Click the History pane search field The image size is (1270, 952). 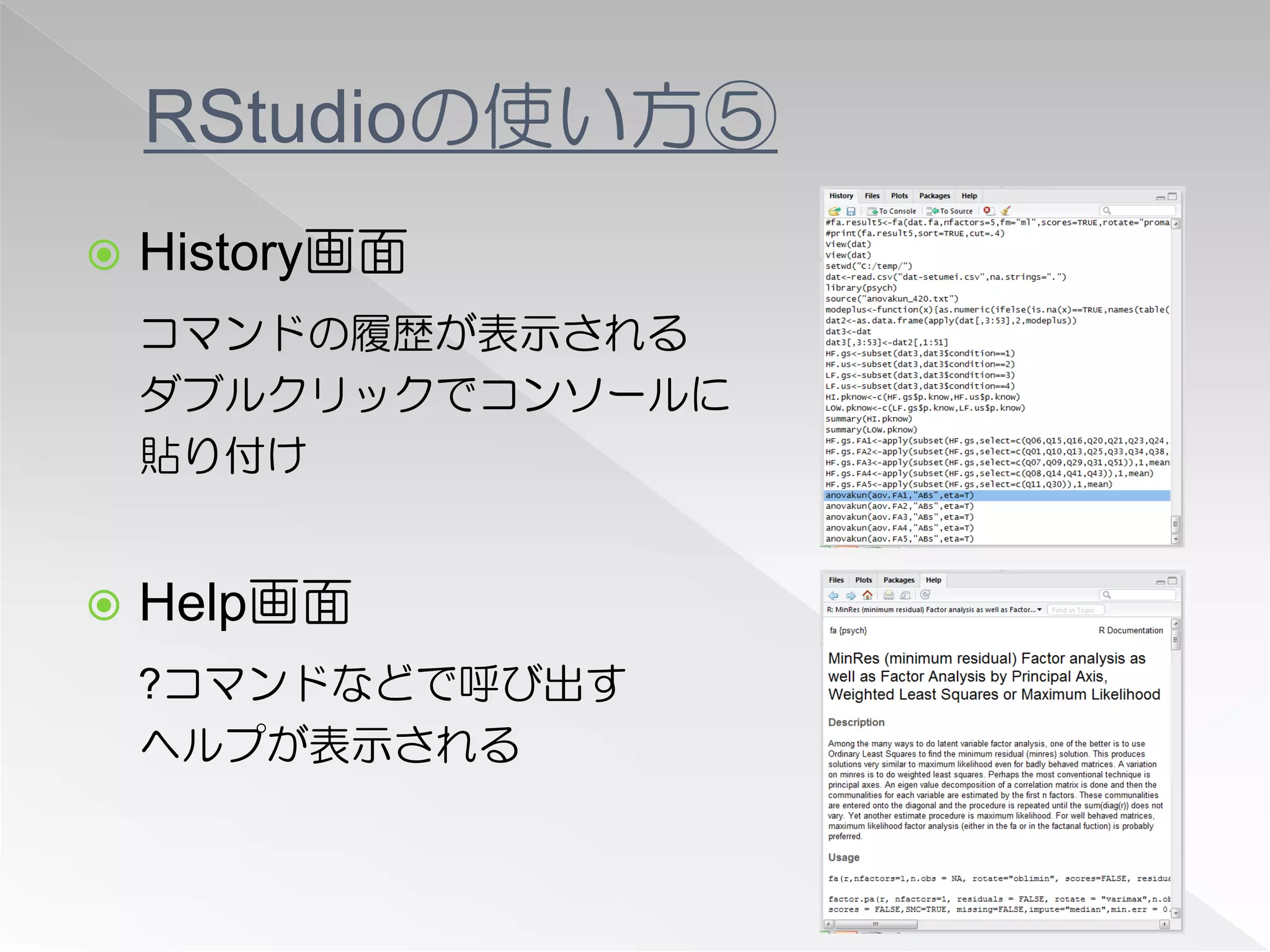1137,211
